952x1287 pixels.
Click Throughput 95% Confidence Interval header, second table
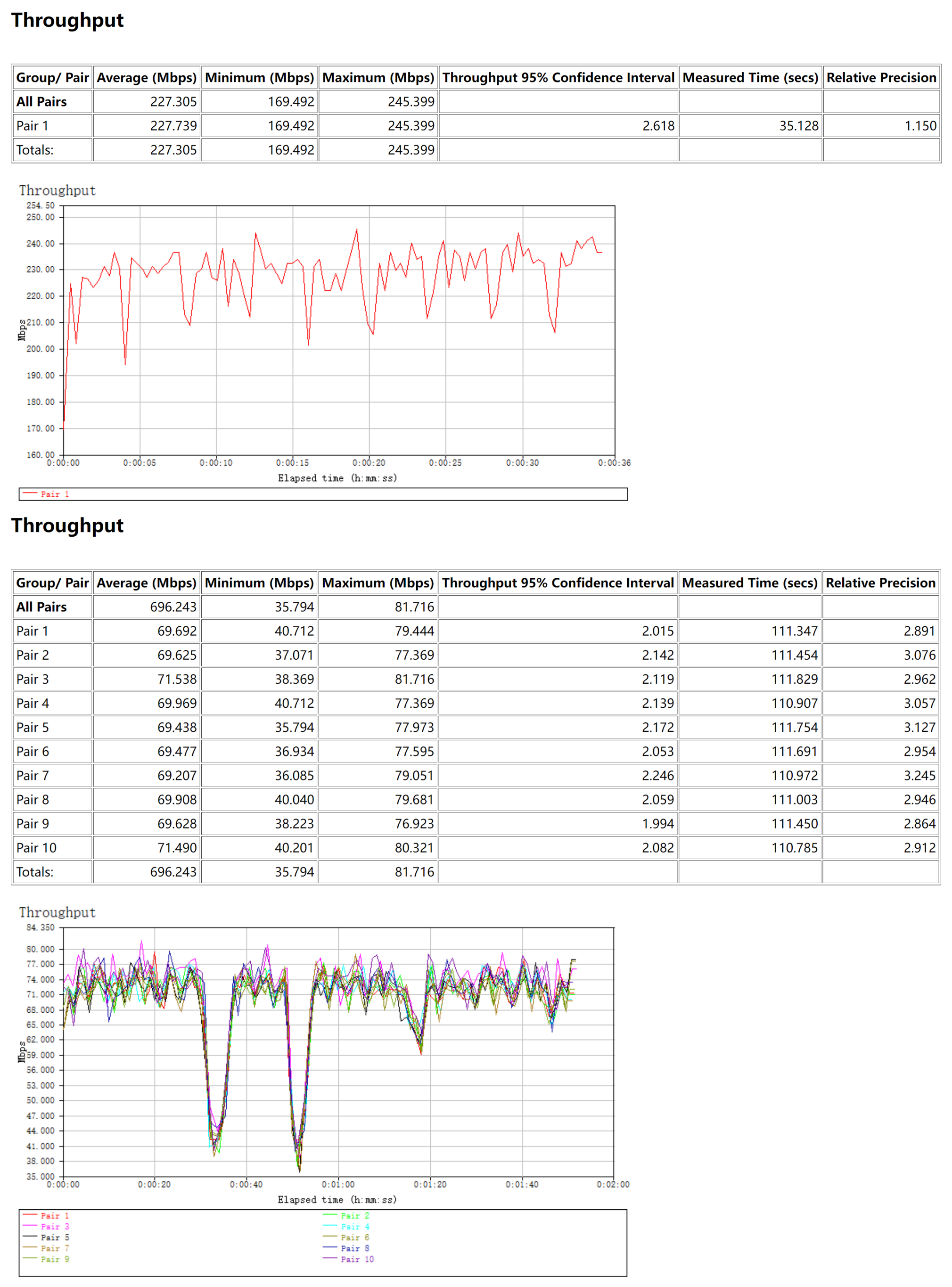tap(557, 583)
